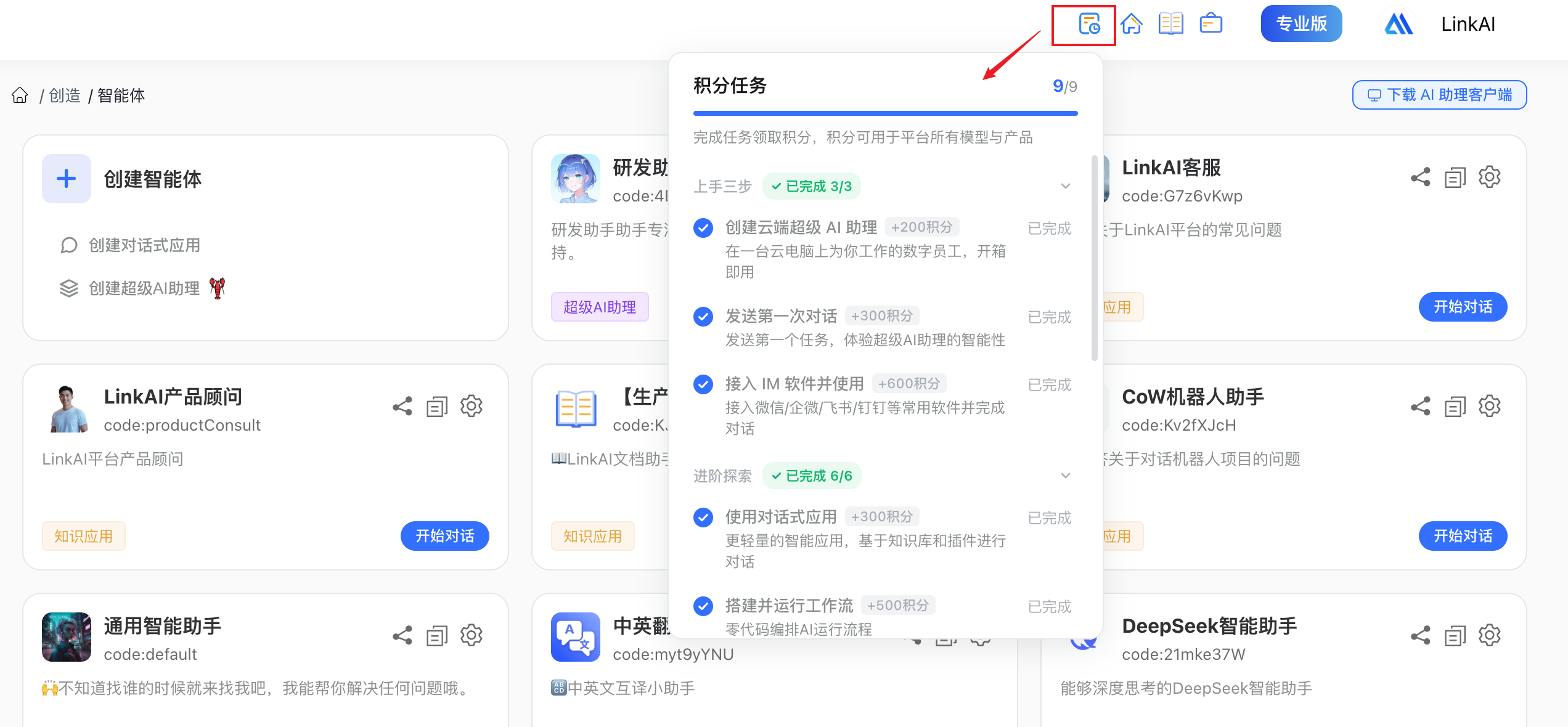Click the 接入 IM 软件并使用 task title
This screenshot has height=727, width=1568.
tap(794, 384)
